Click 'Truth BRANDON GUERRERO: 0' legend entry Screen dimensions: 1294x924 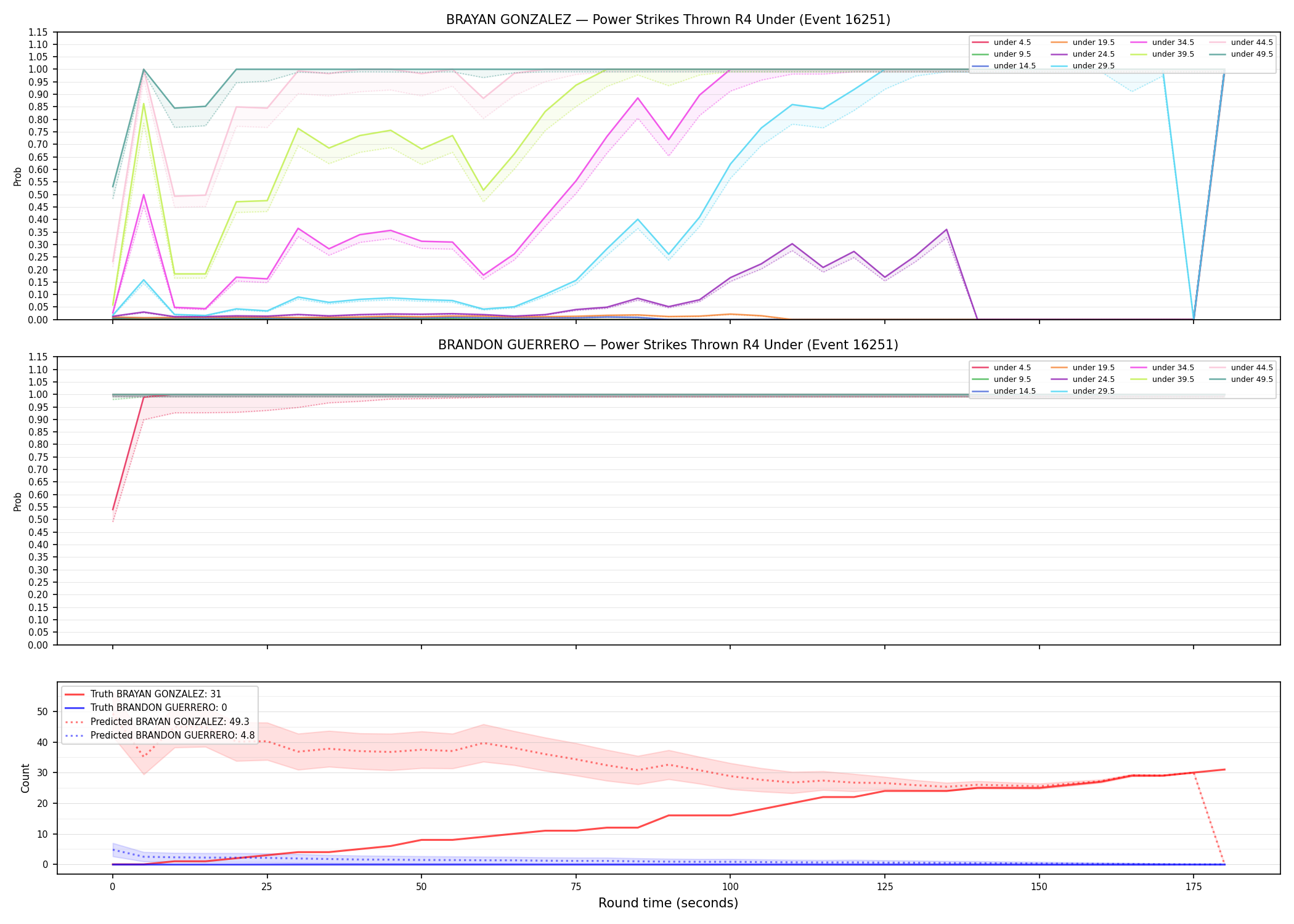(x=145, y=708)
